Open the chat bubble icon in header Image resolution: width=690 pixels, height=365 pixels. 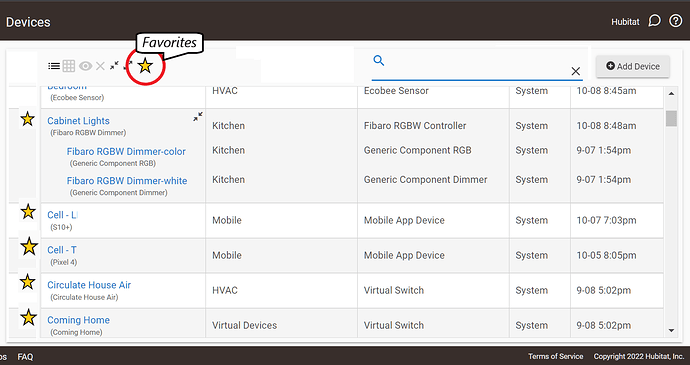coord(654,21)
